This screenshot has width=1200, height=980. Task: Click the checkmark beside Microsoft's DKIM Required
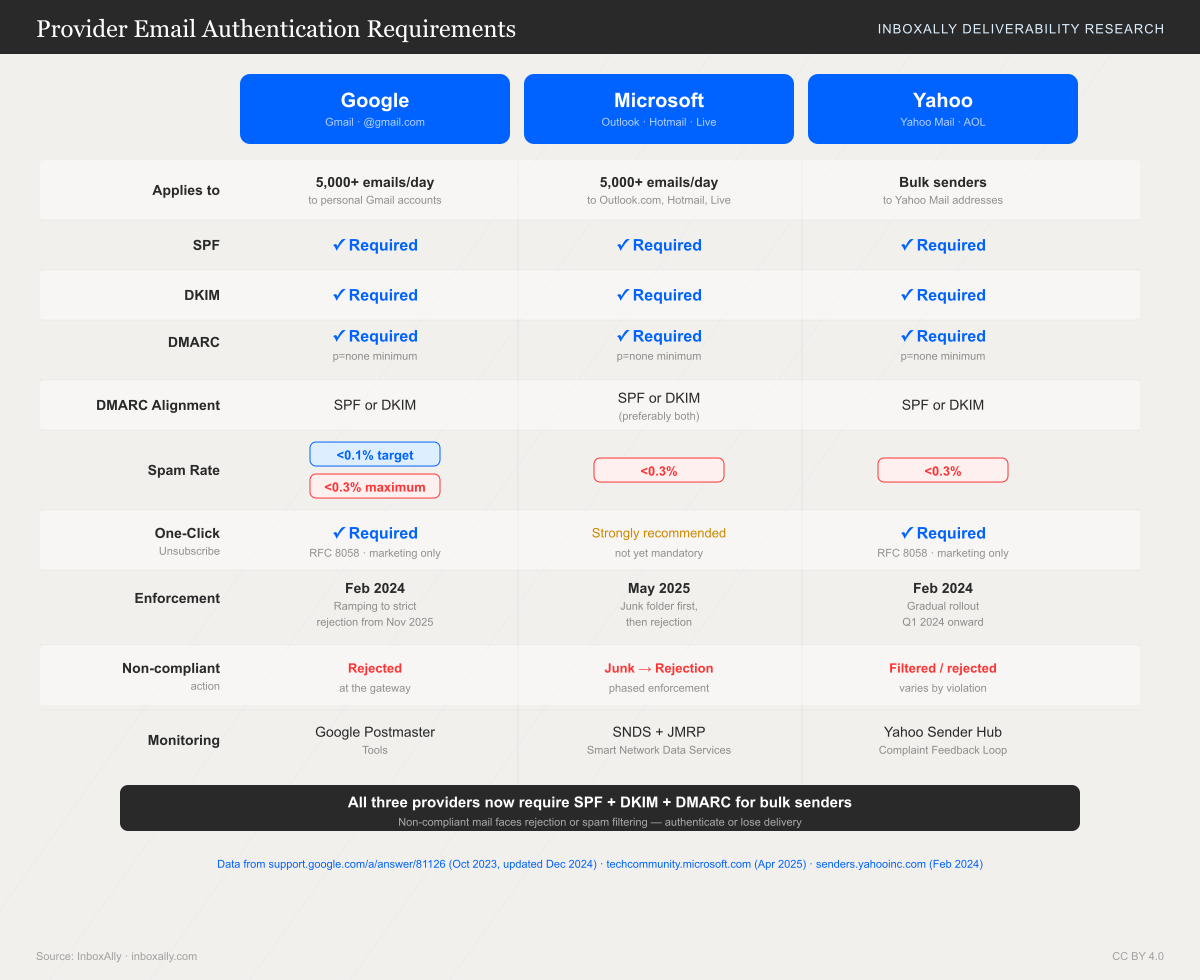pos(623,295)
